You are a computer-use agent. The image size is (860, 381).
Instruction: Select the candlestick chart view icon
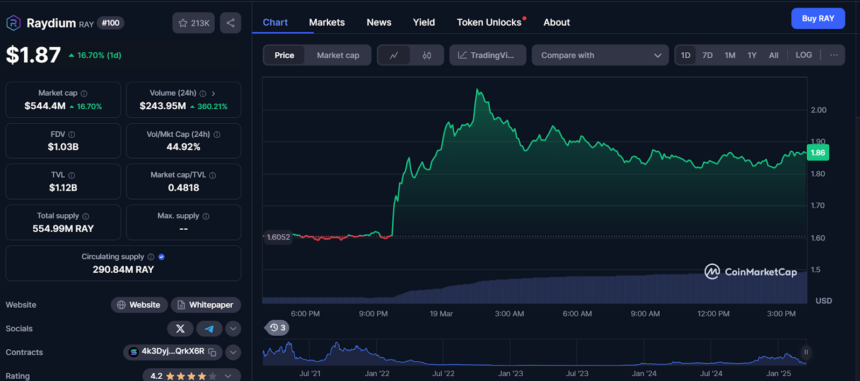click(x=427, y=55)
